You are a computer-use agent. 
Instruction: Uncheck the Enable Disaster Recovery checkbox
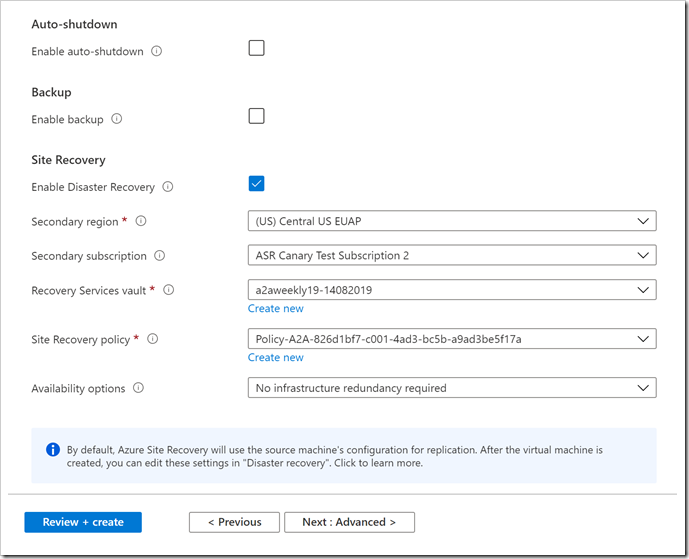pos(257,183)
